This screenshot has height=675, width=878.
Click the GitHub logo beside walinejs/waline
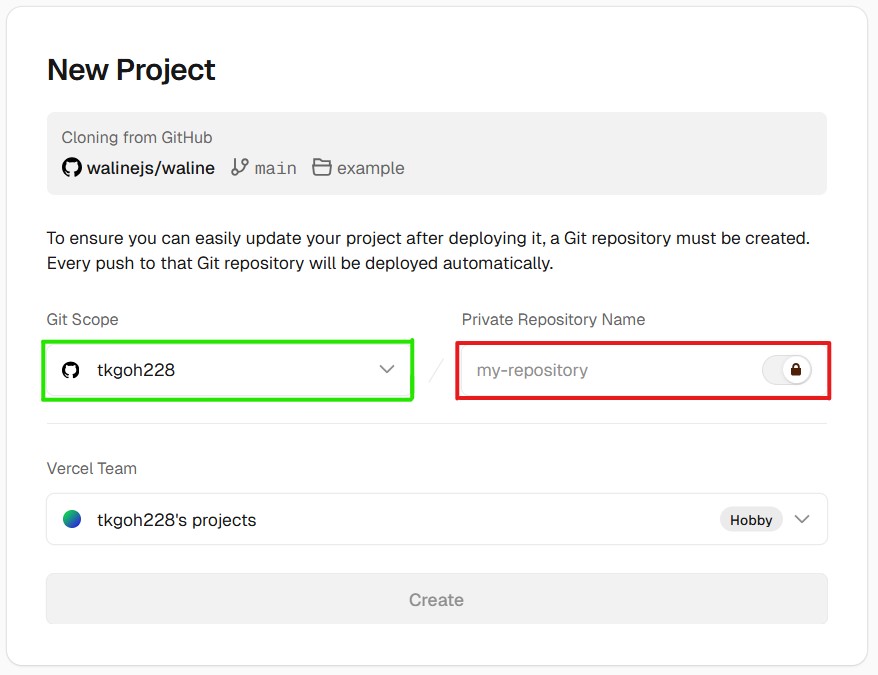coord(71,168)
